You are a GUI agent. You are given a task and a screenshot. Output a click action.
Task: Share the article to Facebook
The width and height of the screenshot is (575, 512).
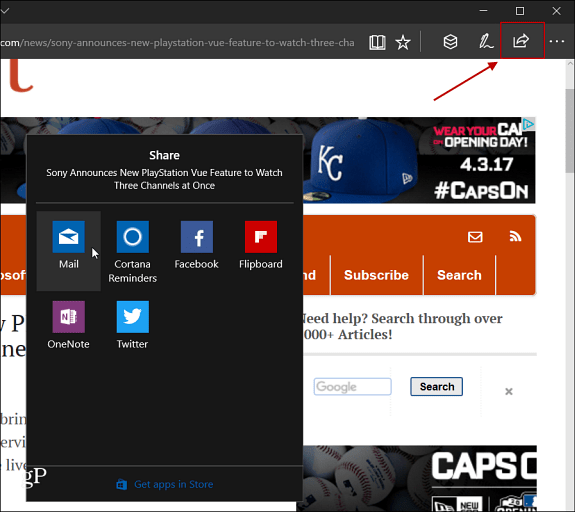pyautogui.click(x=197, y=245)
